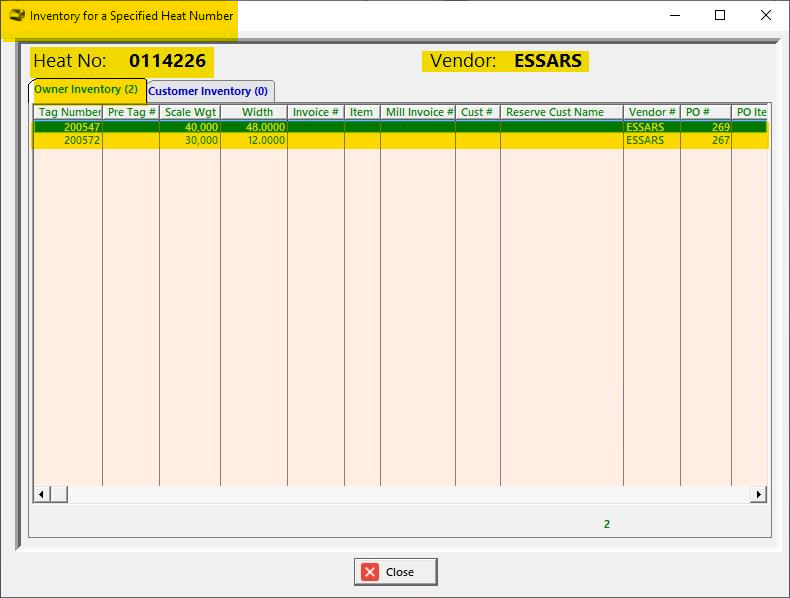
Task: Click the PO number 267 cell
Action: 706,140
